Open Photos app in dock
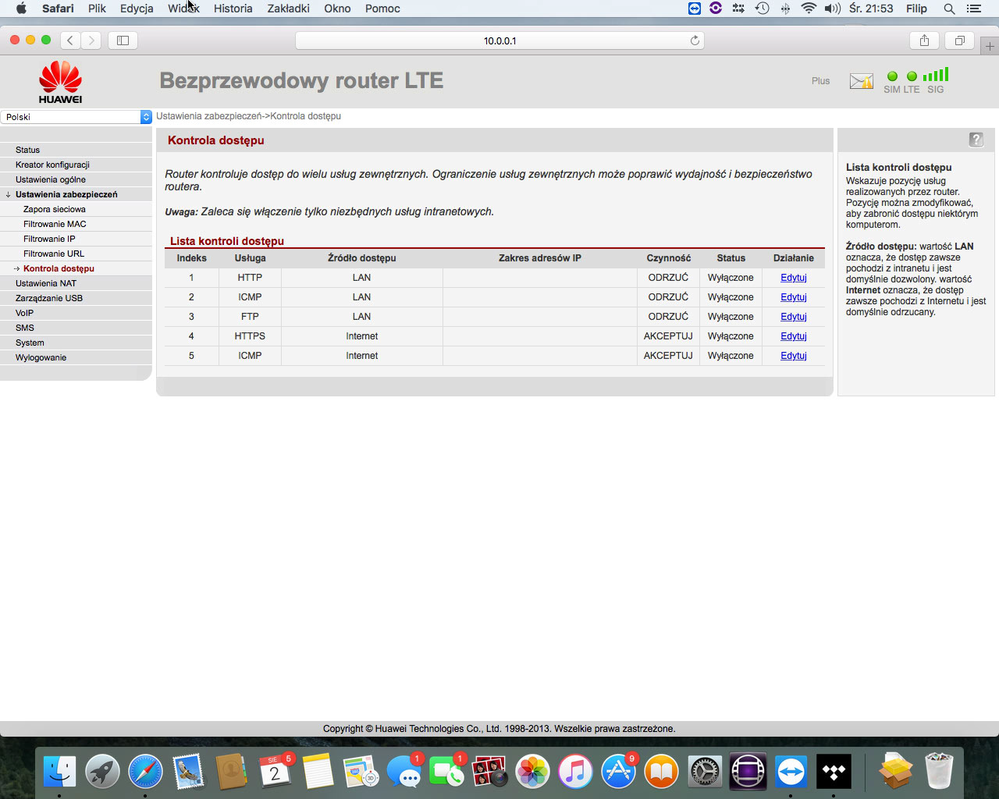This screenshot has width=999, height=799. click(533, 772)
